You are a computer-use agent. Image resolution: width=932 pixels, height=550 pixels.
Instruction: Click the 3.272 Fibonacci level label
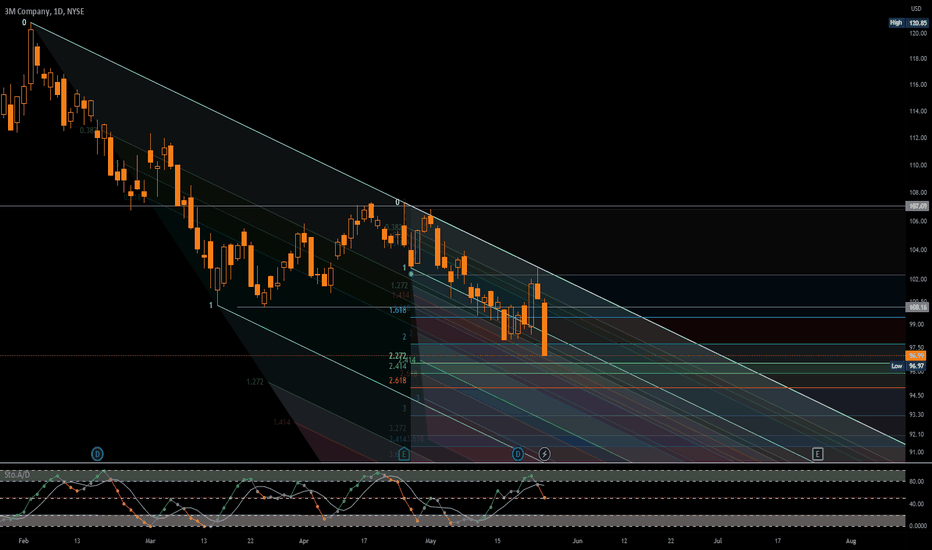pos(398,428)
